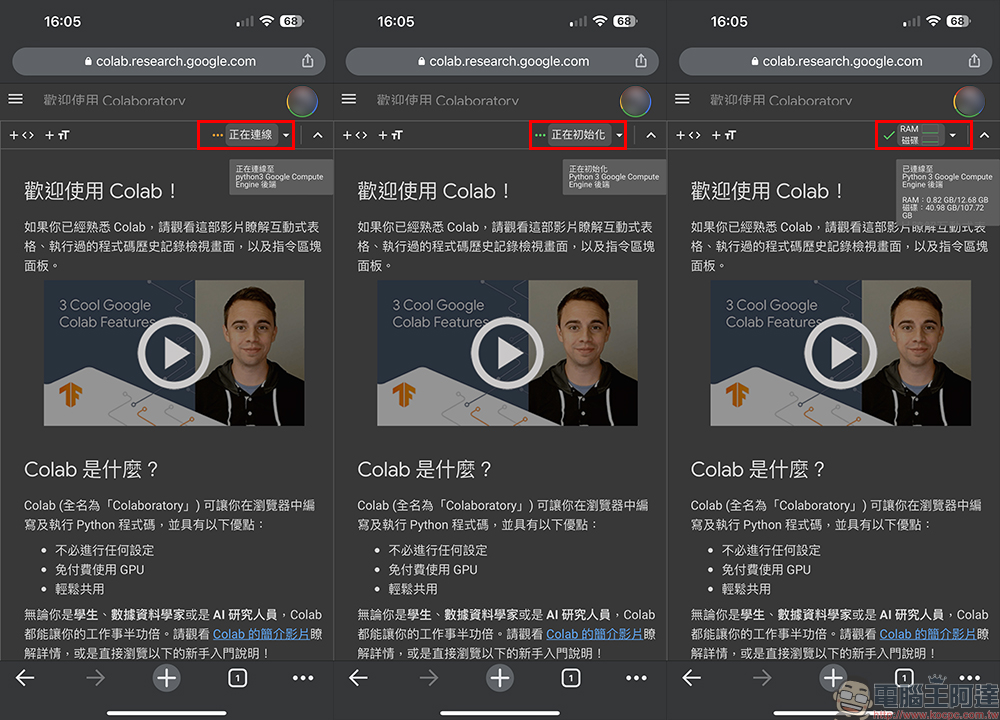Tap share icon in the 正在連線 screen's address bar

(307, 61)
